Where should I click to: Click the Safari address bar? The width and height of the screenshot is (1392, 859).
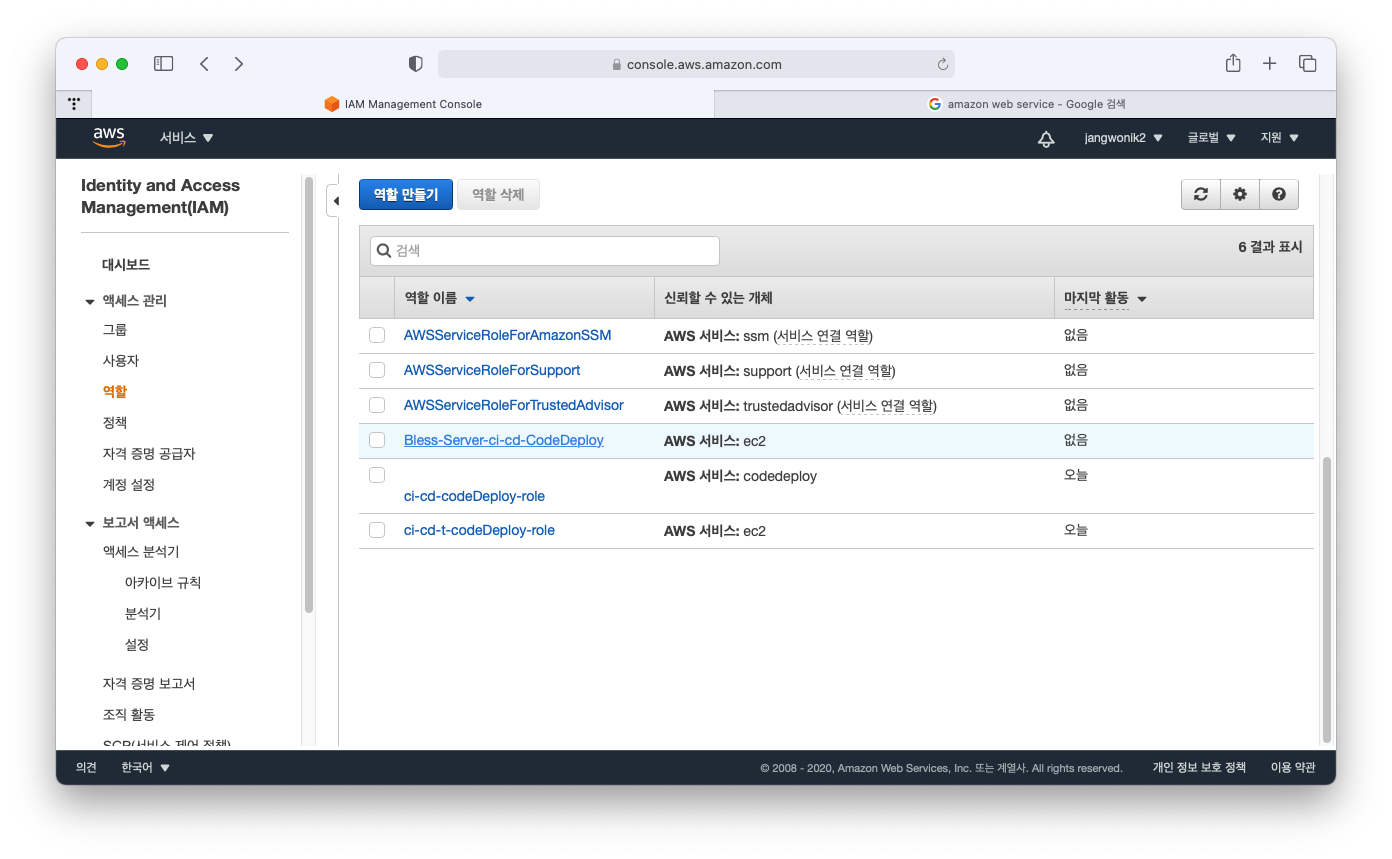tap(696, 64)
